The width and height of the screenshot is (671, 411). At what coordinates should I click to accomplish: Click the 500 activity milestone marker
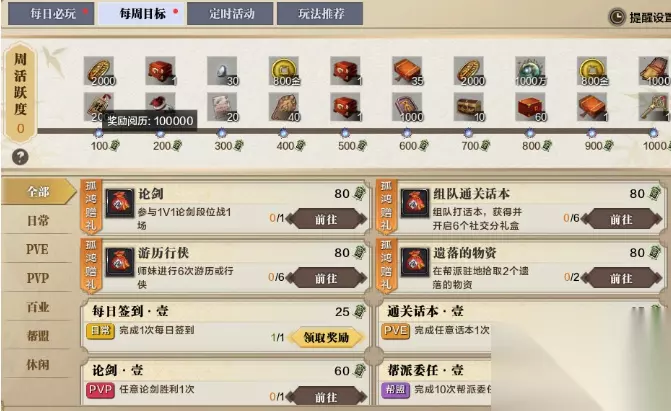pos(345,133)
